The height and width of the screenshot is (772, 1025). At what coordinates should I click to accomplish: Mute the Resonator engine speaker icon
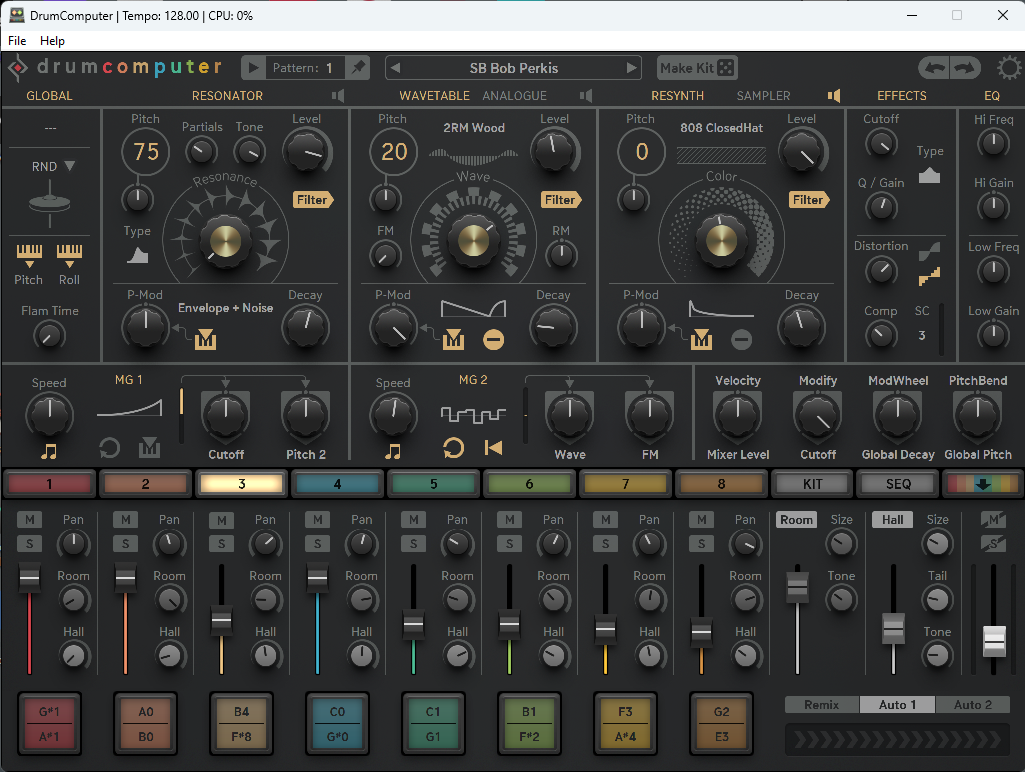(x=338, y=96)
